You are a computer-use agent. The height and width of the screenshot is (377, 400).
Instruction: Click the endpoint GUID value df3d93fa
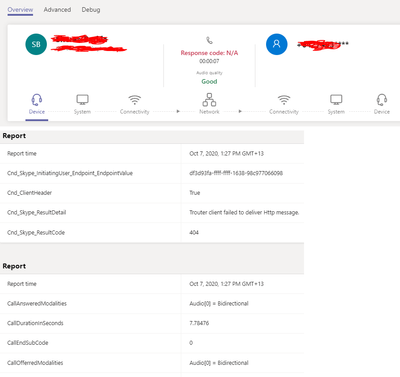click(236, 173)
